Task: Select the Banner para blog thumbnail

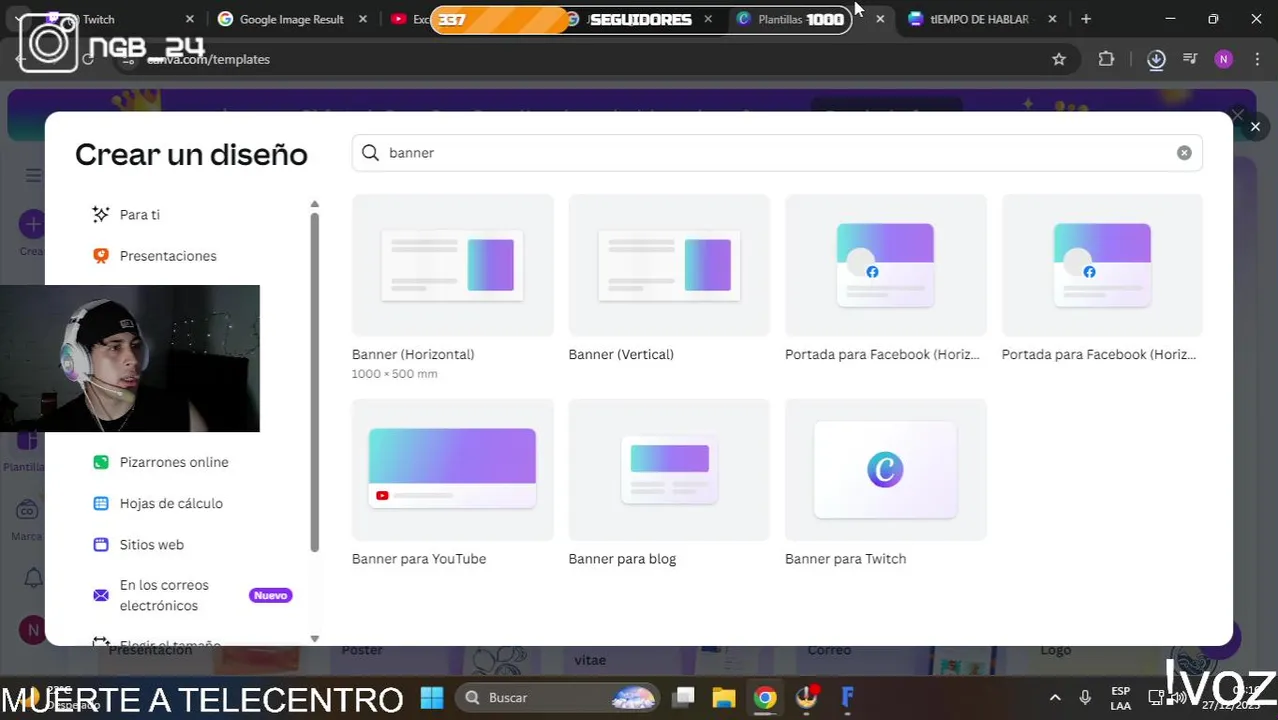Action: coord(669,470)
